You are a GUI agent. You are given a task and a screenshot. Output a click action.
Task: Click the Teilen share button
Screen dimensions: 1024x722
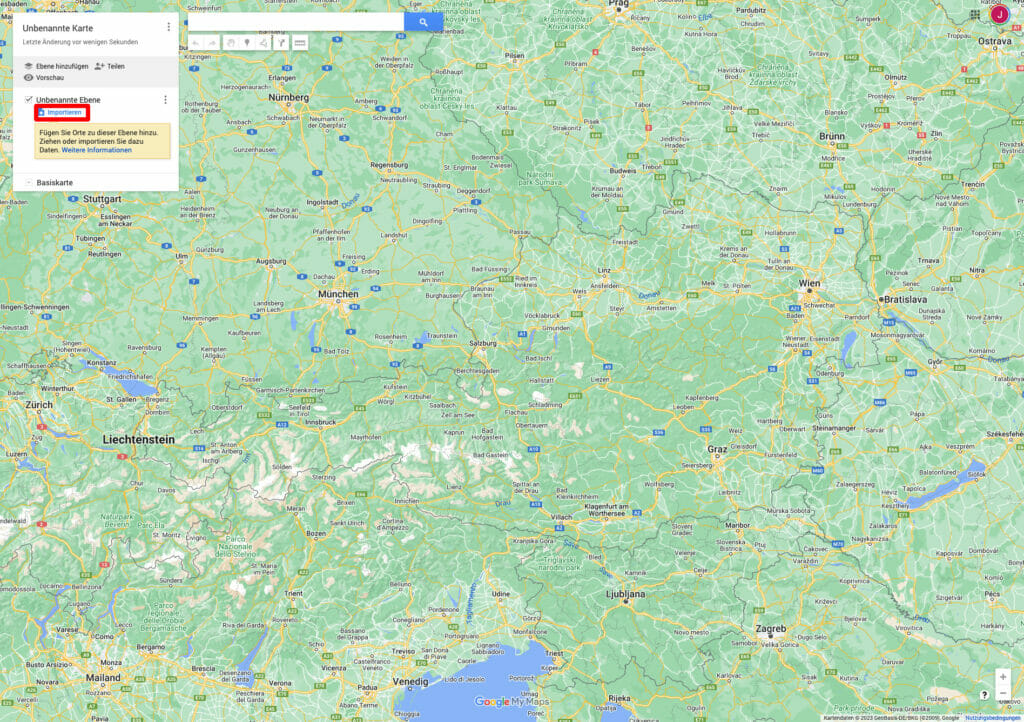pyautogui.click(x=109, y=66)
